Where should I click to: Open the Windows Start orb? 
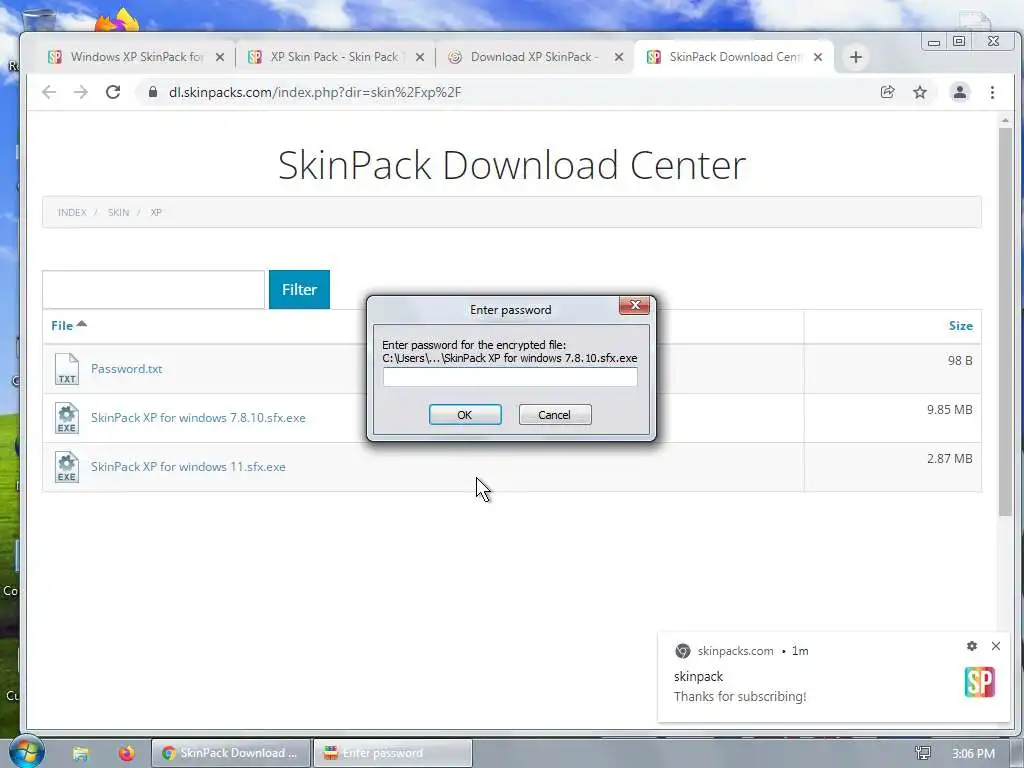[x=26, y=752]
